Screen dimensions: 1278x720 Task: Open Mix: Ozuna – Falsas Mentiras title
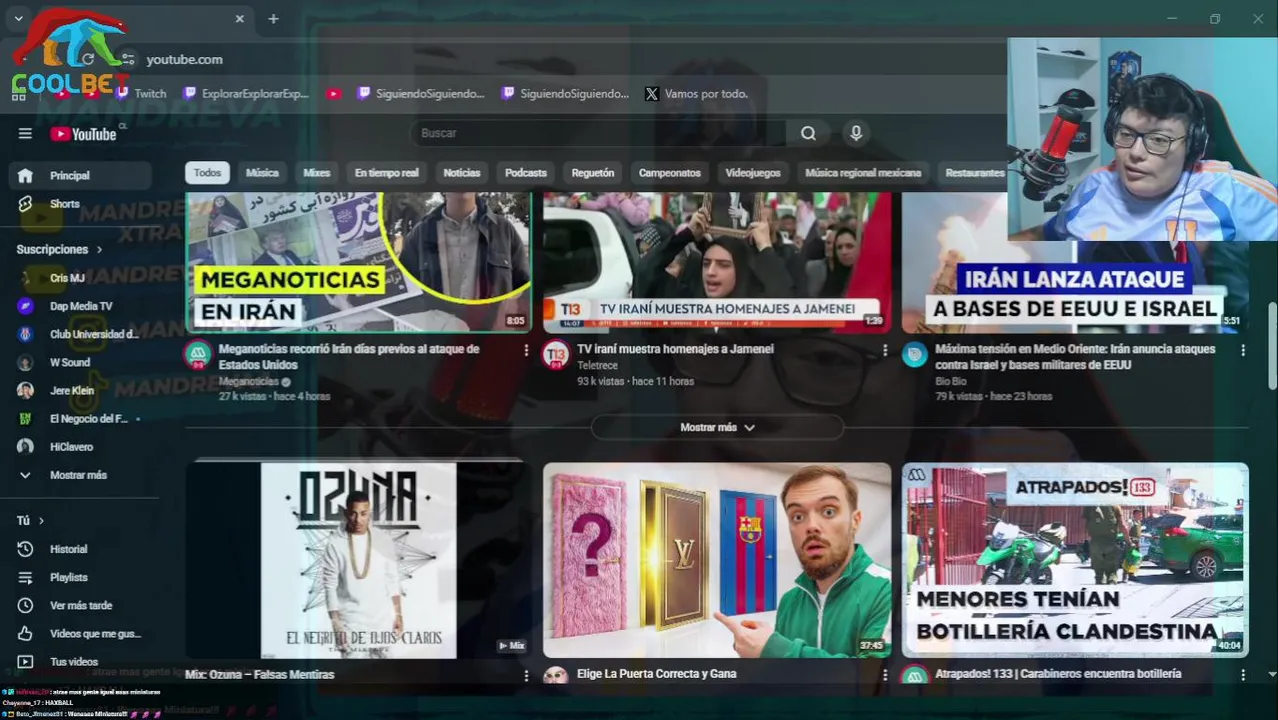(x=260, y=675)
